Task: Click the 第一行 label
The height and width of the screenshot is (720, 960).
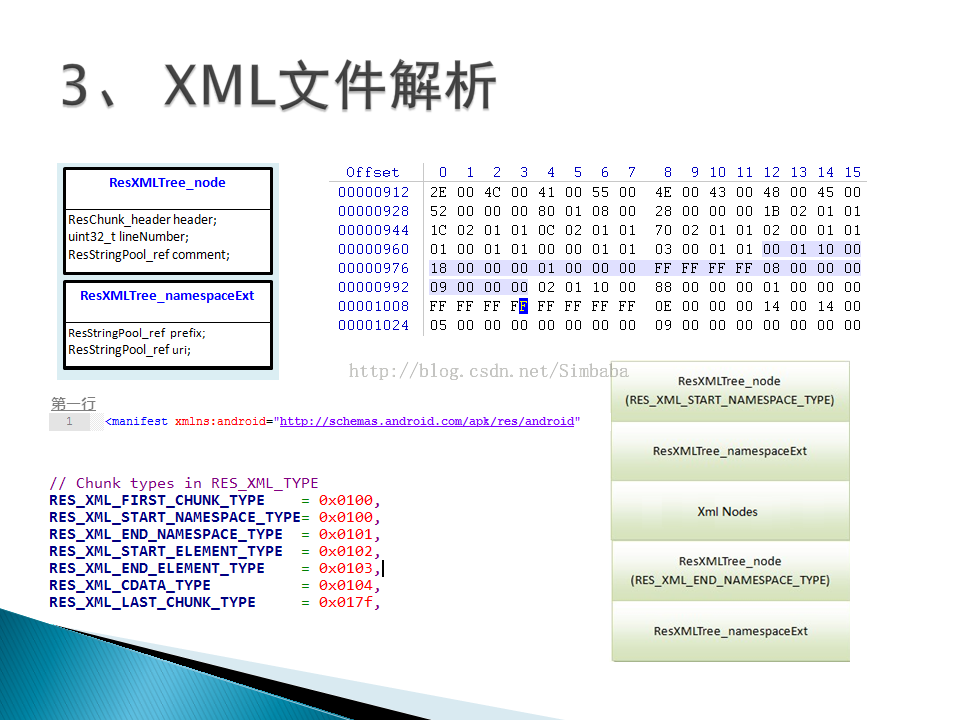Action: click(x=73, y=403)
